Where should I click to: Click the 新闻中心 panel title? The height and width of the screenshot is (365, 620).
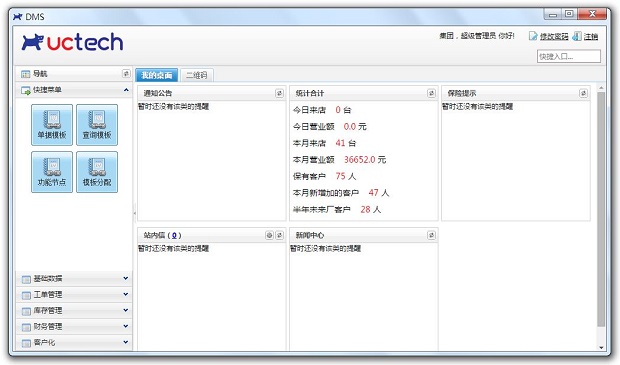coord(310,235)
